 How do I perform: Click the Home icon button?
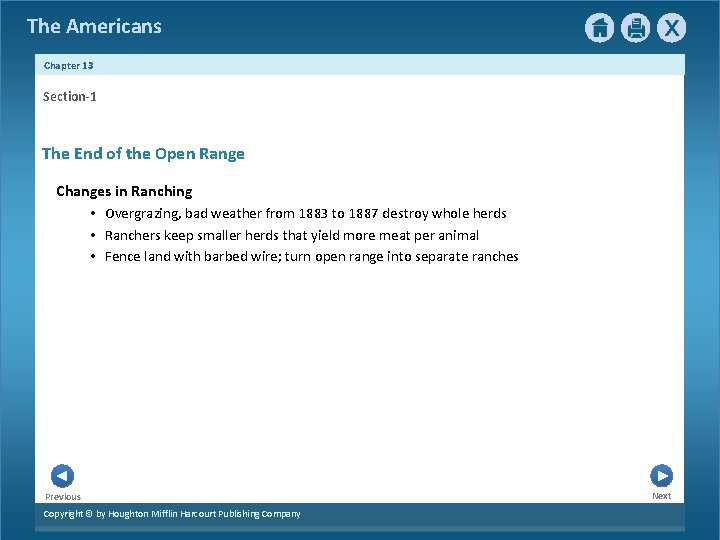click(x=599, y=28)
